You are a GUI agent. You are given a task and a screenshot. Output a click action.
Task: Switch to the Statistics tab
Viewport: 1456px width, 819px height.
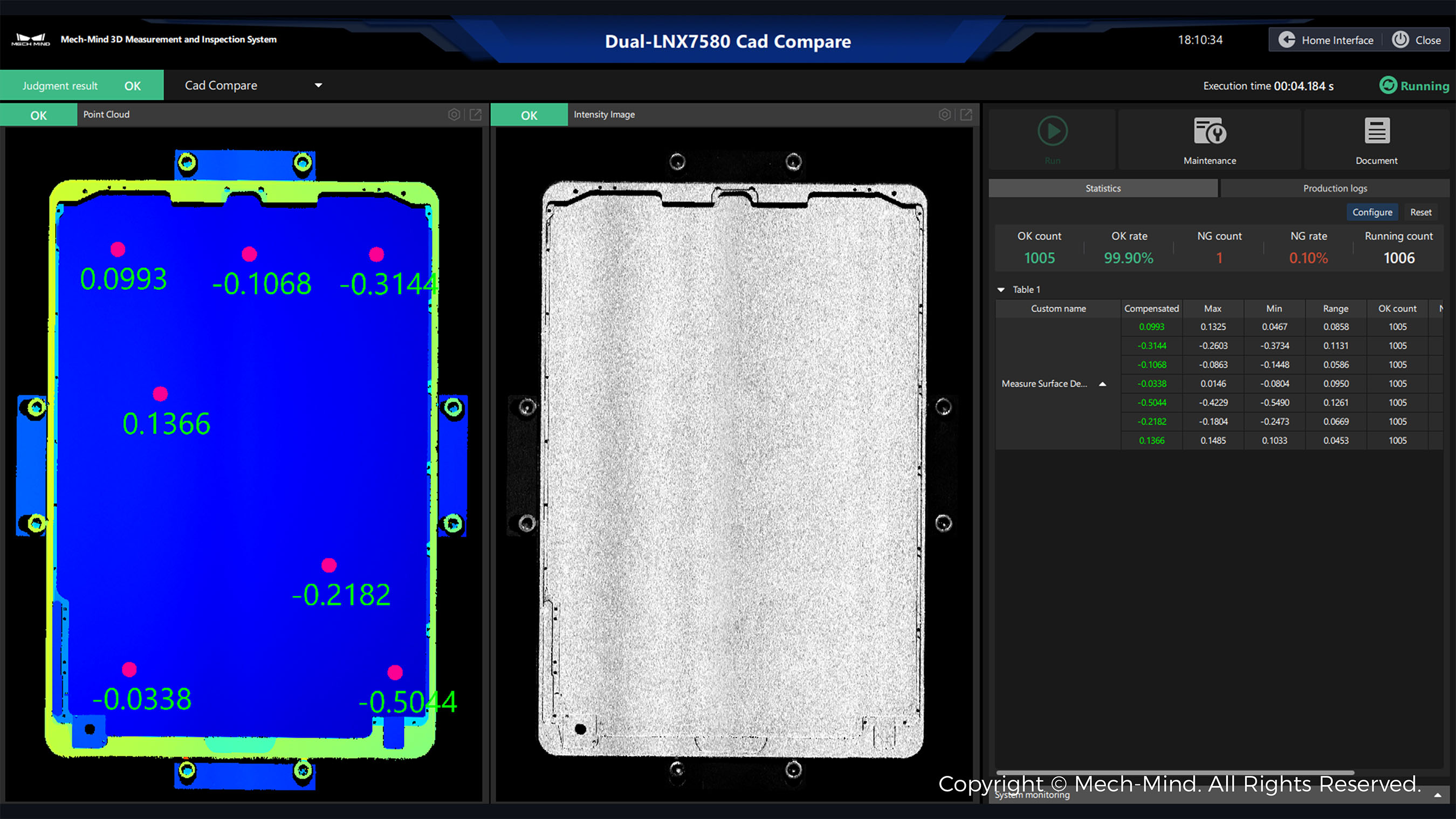click(x=1103, y=188)
